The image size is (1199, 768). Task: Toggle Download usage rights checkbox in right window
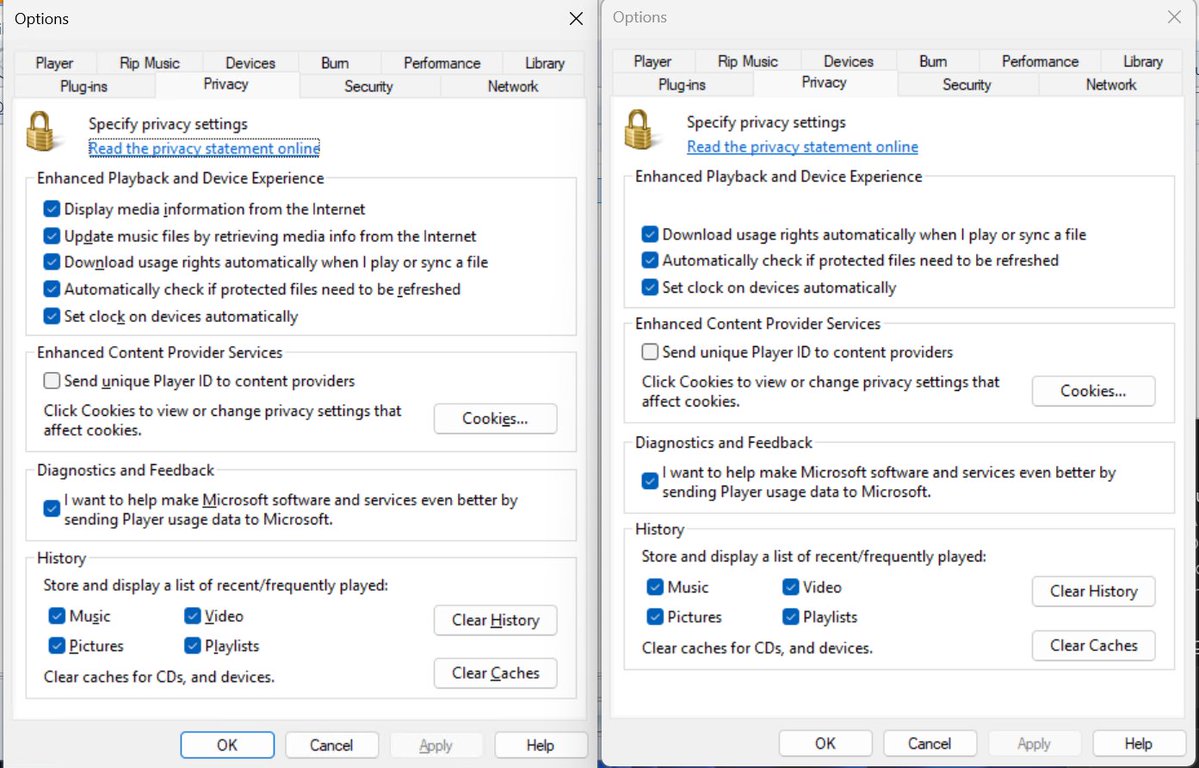point(649,234)
